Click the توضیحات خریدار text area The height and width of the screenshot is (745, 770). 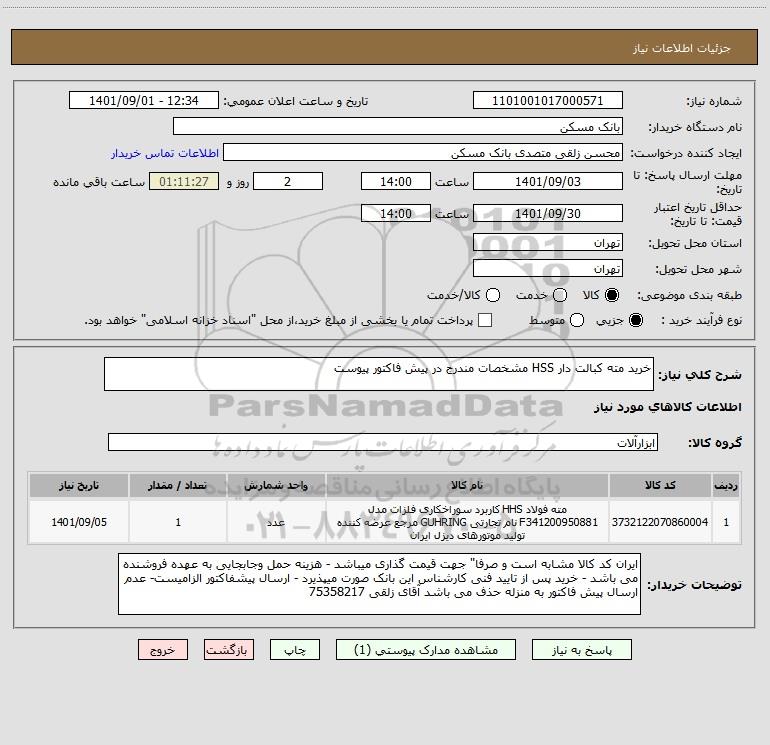click(x=379, y=584)
